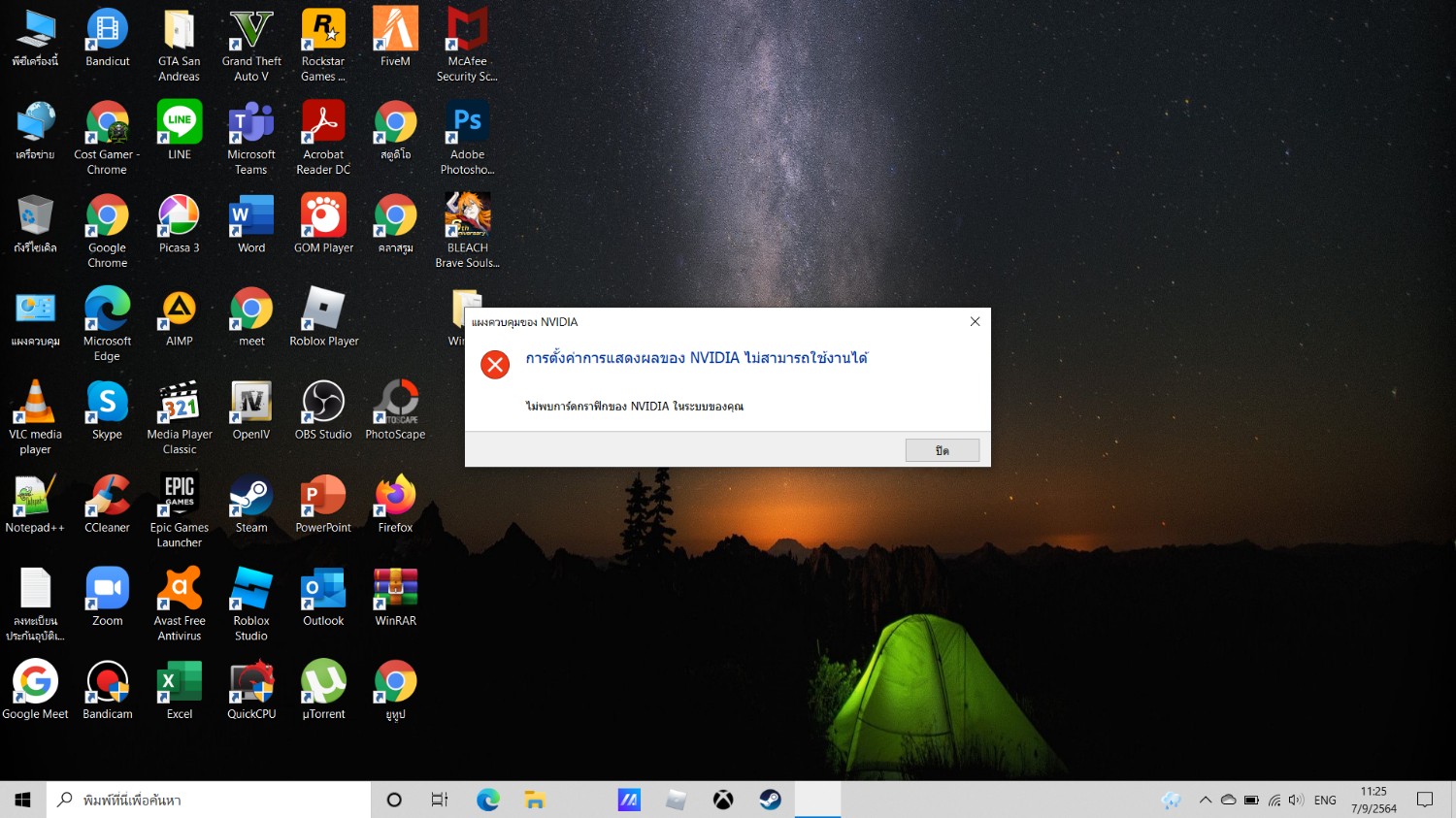Open the notification center icon

click(x=1425, y=800)
